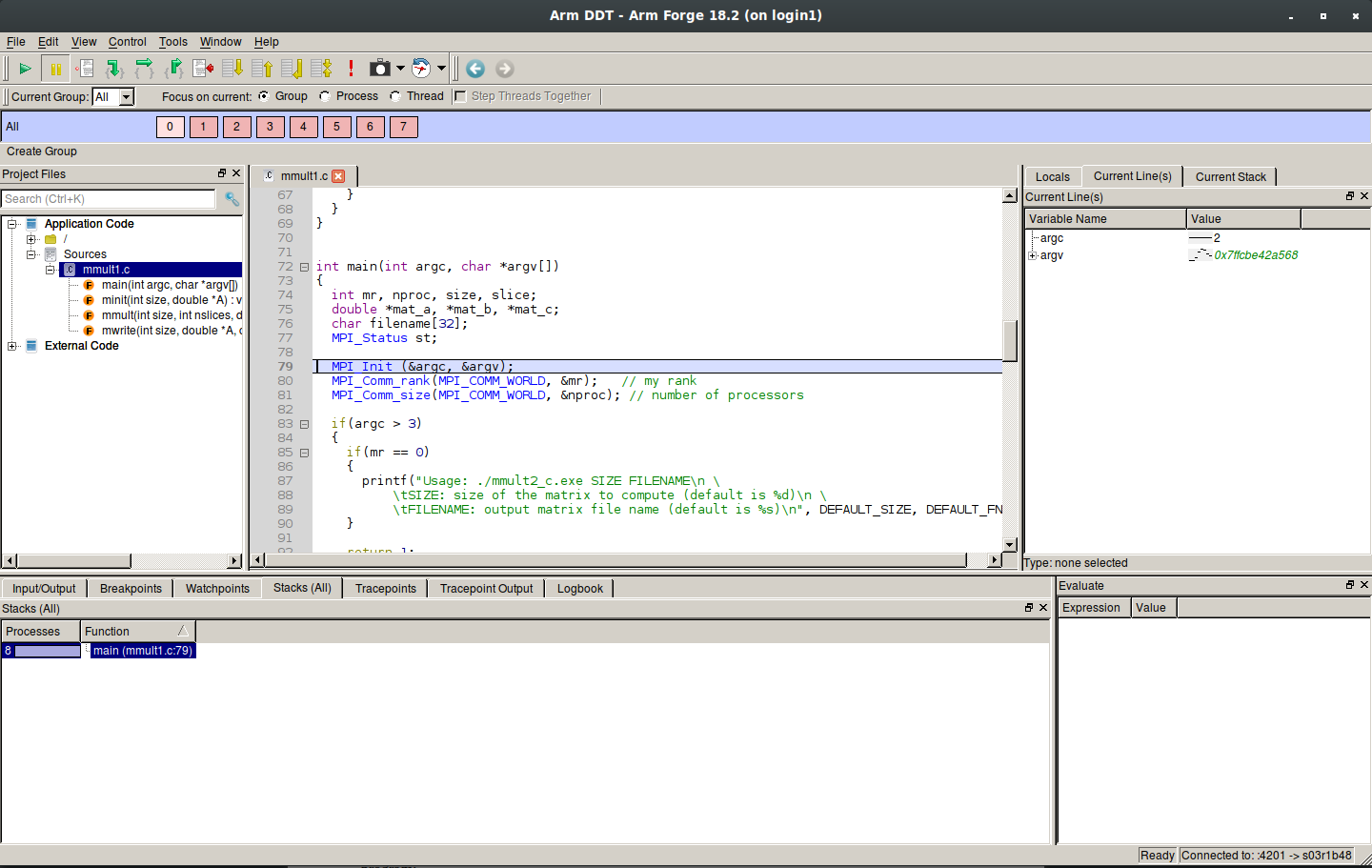Click the blue back navigation arrow
This screenshot has height=868, width=1372.
coord(475,69)
